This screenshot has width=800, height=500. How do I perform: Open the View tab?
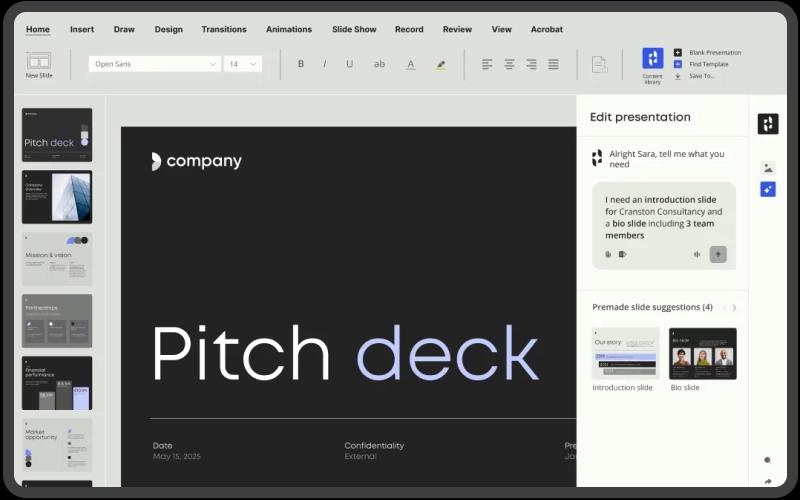pyautogui.click(x=502, y=29)
